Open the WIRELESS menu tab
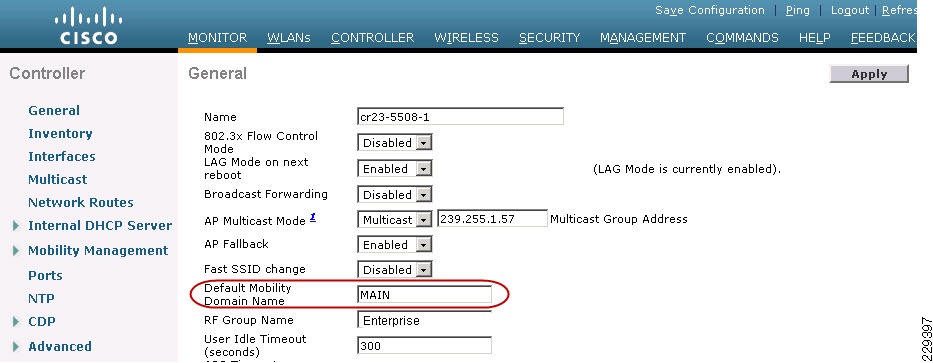 point(466,37)
